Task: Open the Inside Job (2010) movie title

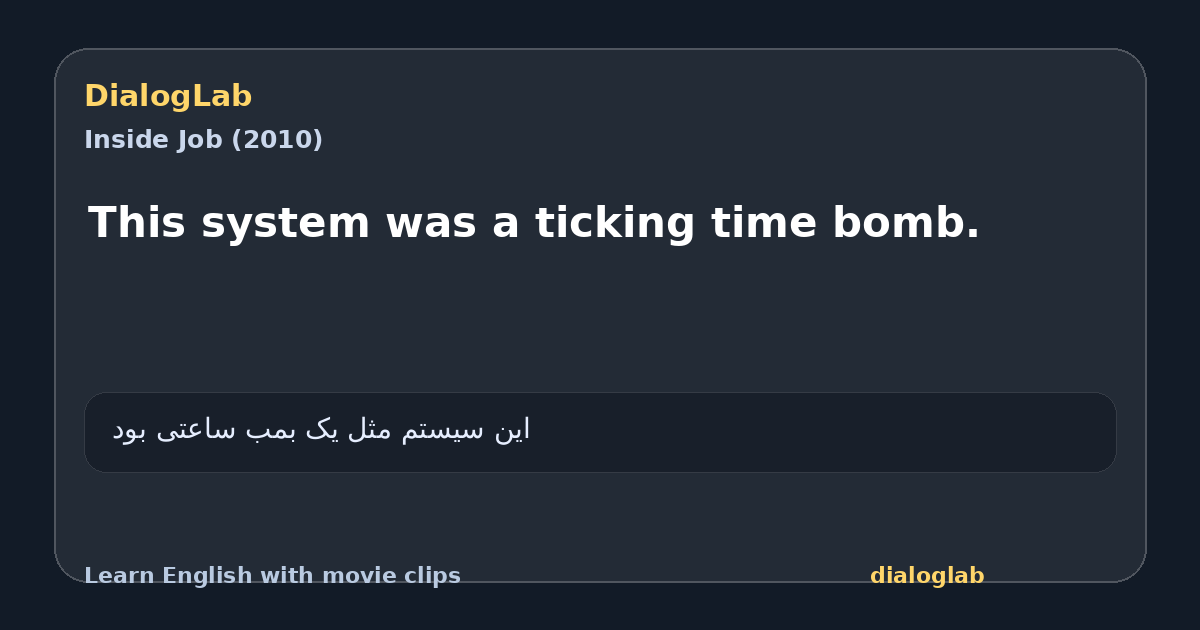Action: coord(203,140)
